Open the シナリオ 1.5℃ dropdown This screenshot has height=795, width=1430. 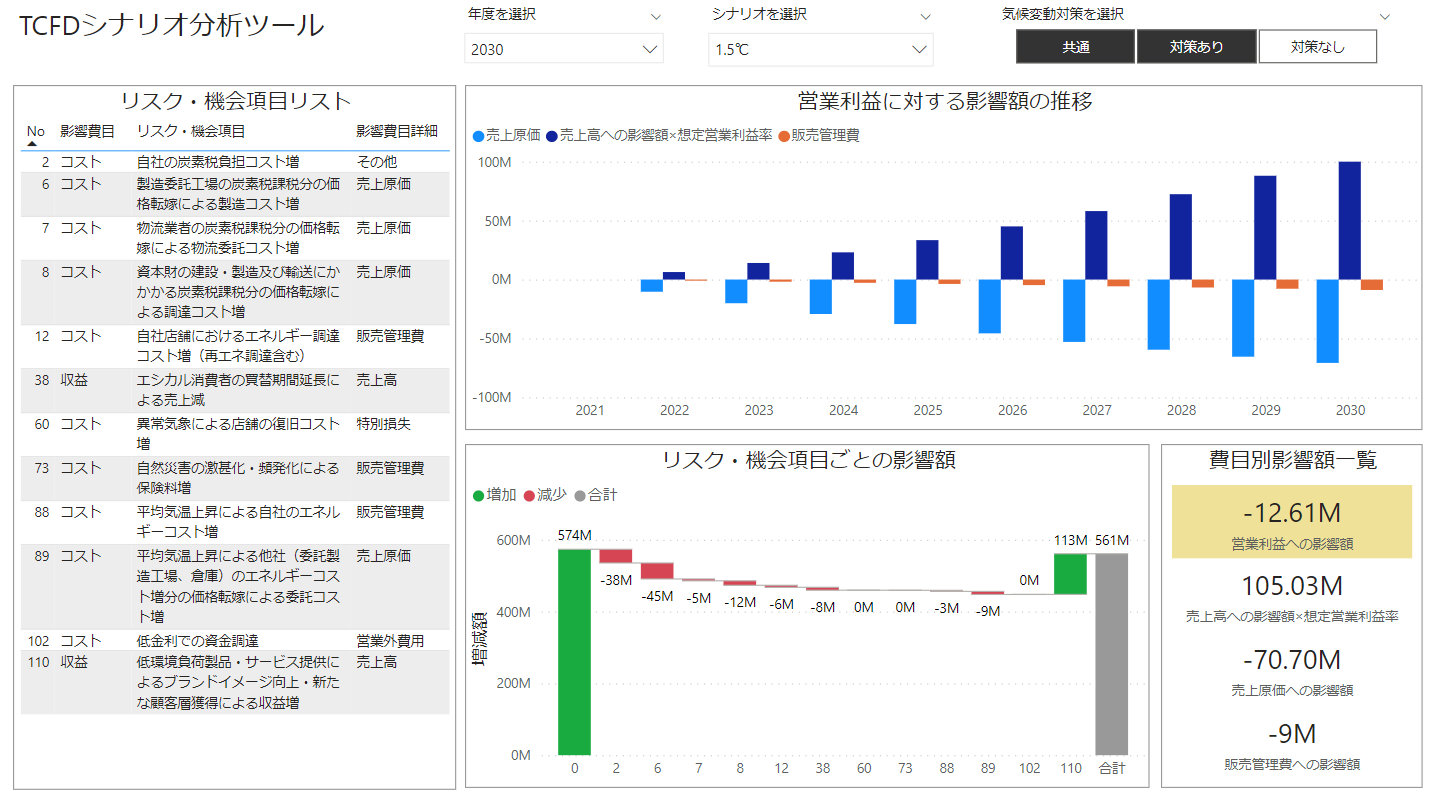820,49
